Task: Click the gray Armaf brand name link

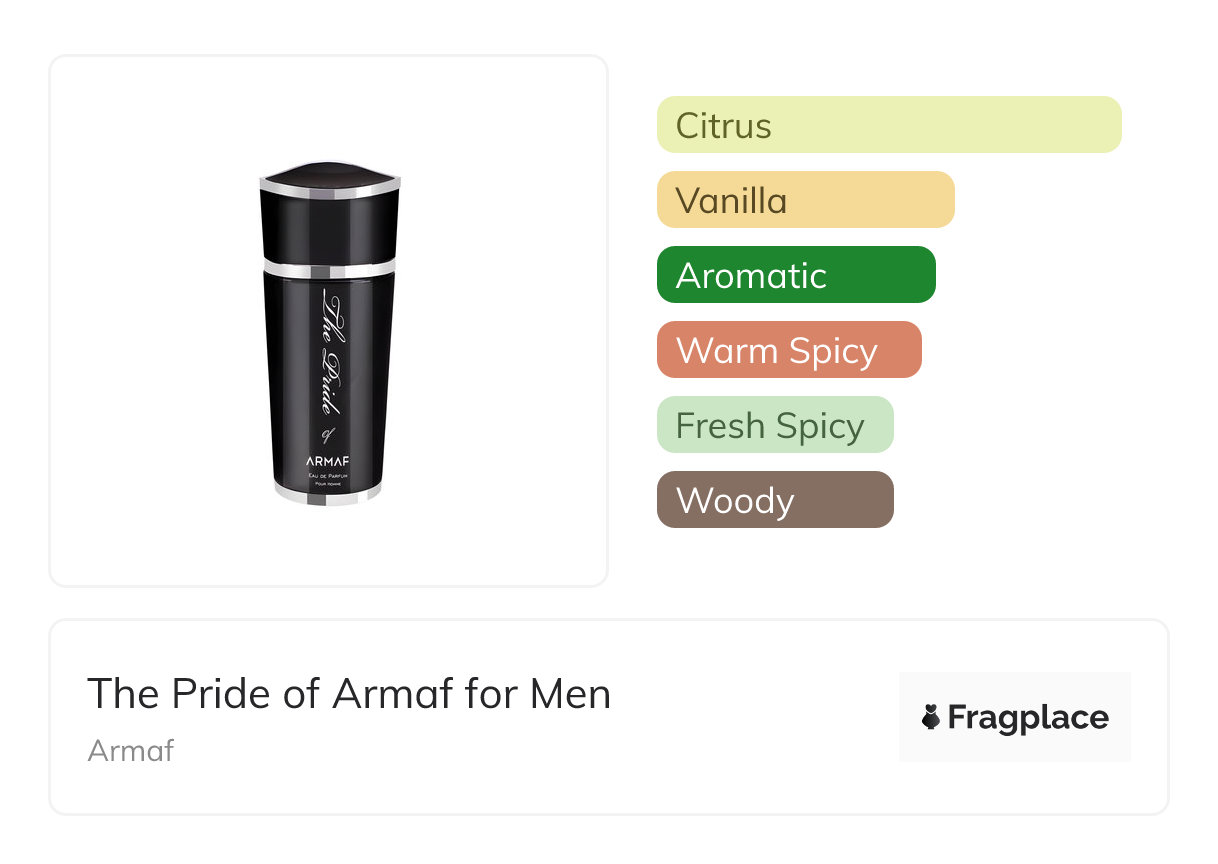Action: click(130, 750)
